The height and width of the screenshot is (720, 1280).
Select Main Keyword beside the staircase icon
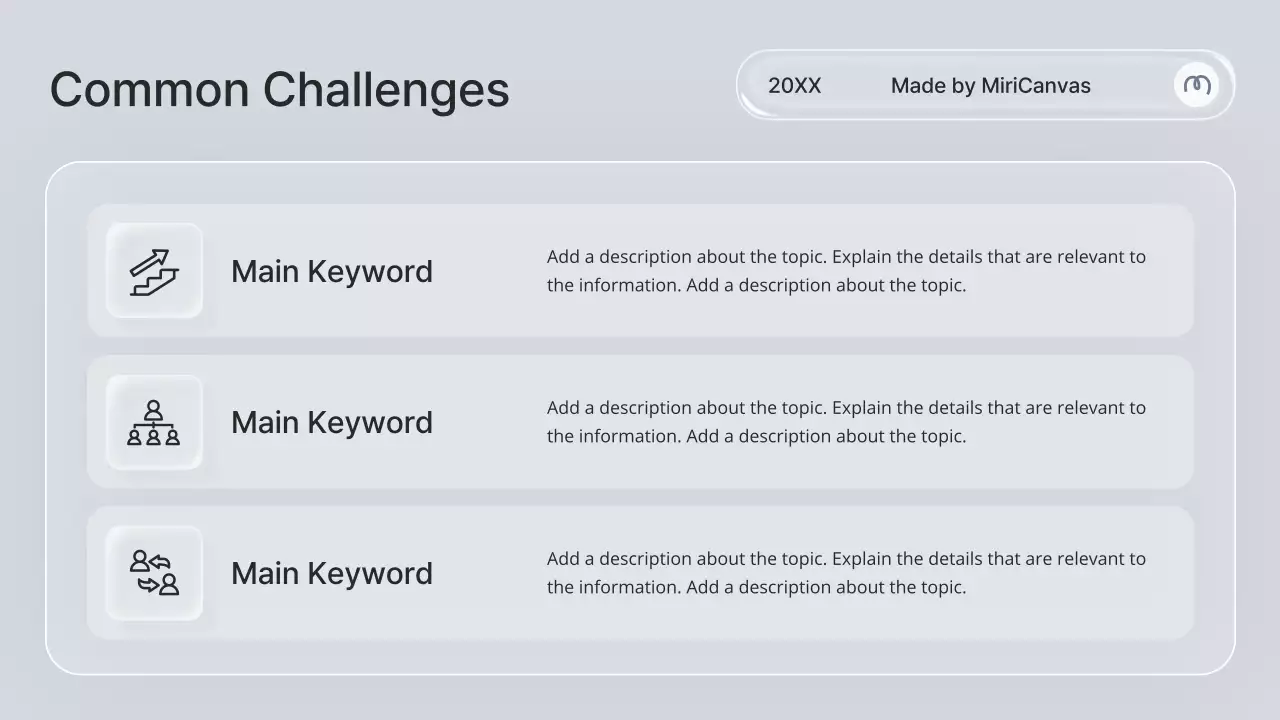331,272
